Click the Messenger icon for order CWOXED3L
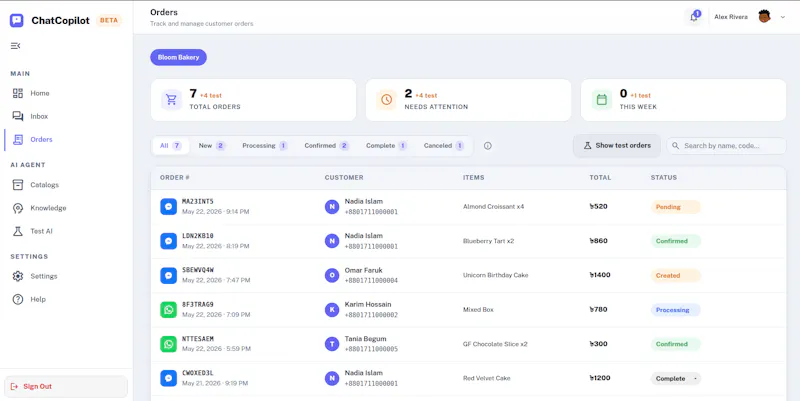 point(168,378)
